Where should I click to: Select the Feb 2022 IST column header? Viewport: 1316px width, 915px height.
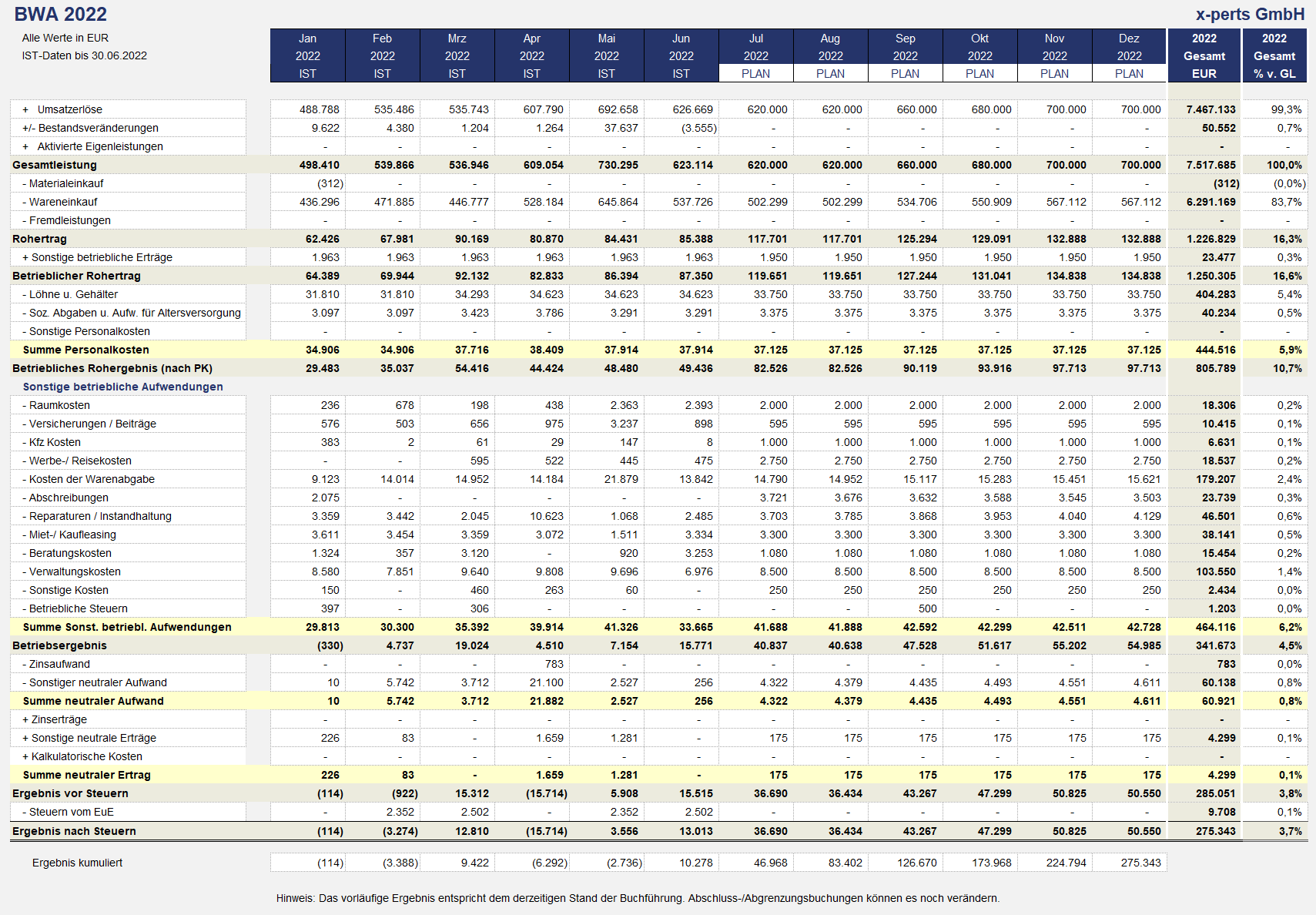(383, 55)
